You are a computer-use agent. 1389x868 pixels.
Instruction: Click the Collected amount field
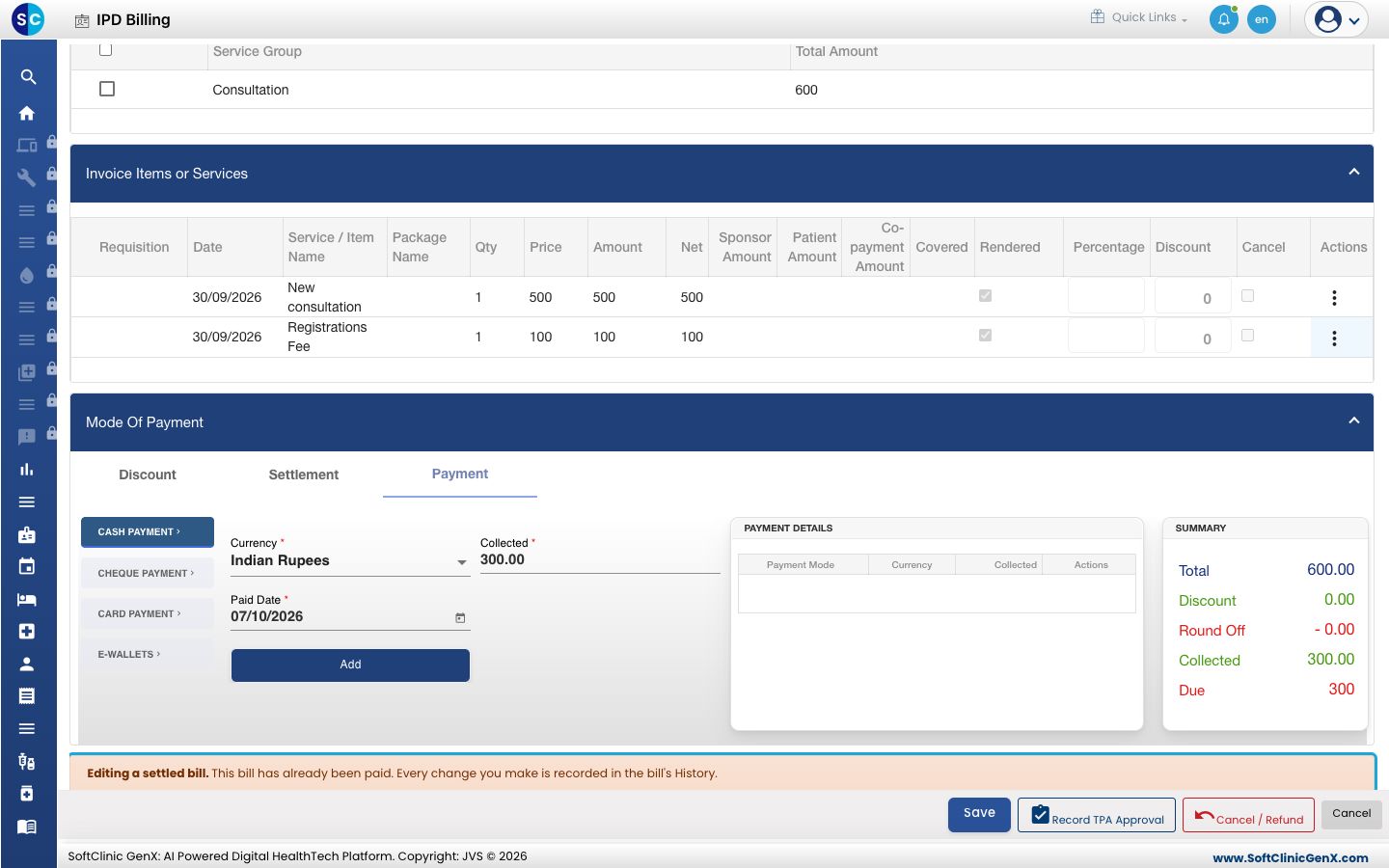click(600, 559)
